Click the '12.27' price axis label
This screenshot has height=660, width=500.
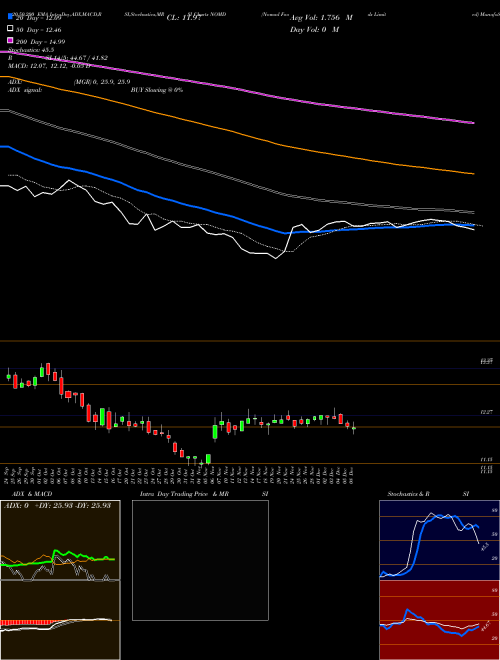(x=487, y=412)
